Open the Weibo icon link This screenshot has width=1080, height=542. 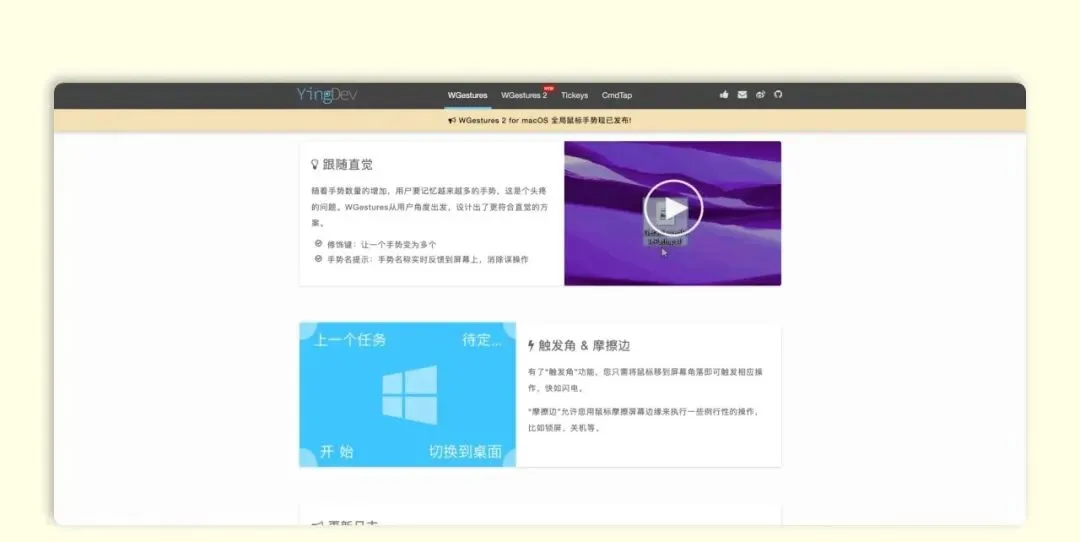pyautogui.click(x=760, y=94)
